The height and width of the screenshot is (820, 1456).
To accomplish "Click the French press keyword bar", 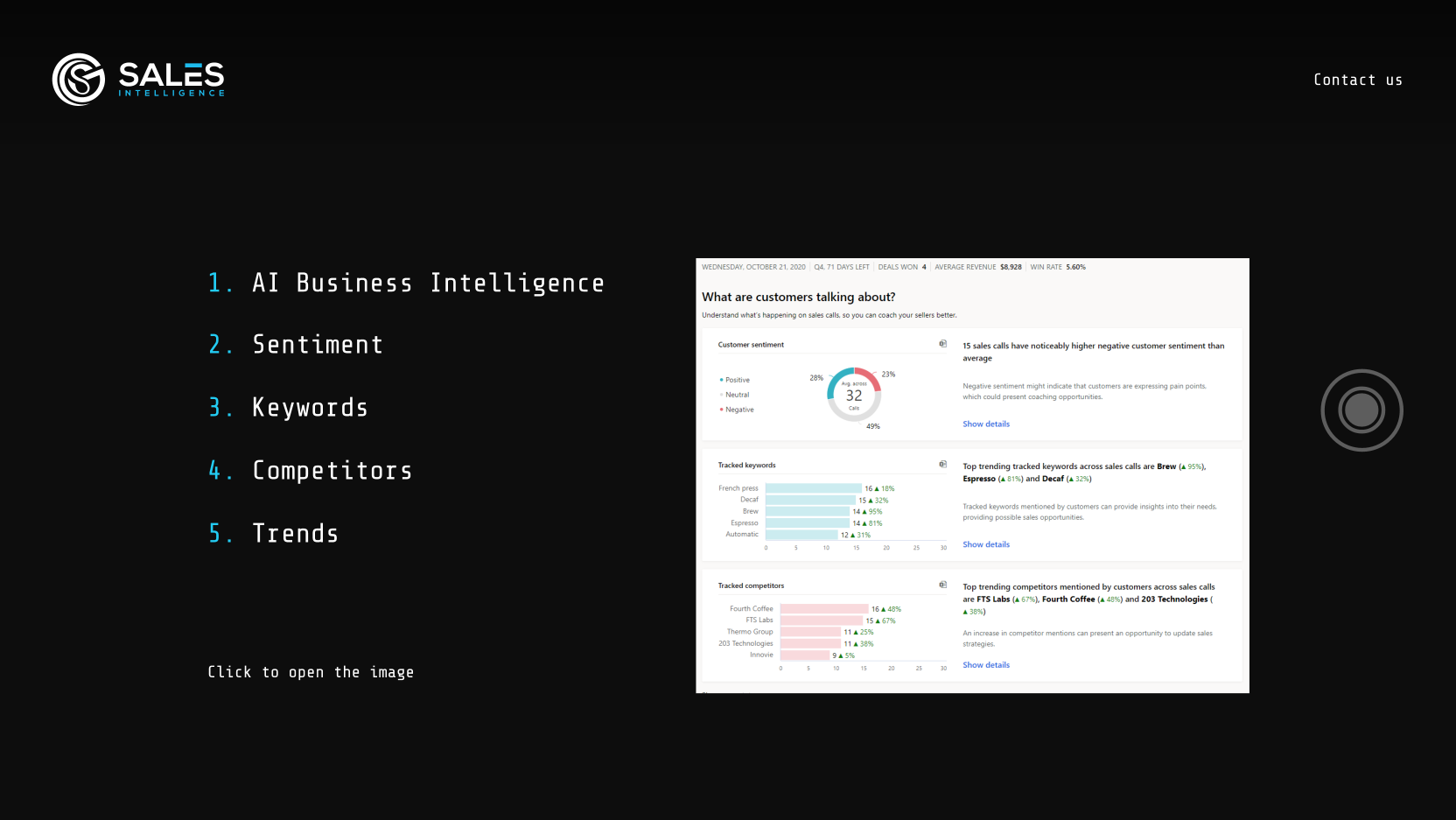I will coord(813,488).
